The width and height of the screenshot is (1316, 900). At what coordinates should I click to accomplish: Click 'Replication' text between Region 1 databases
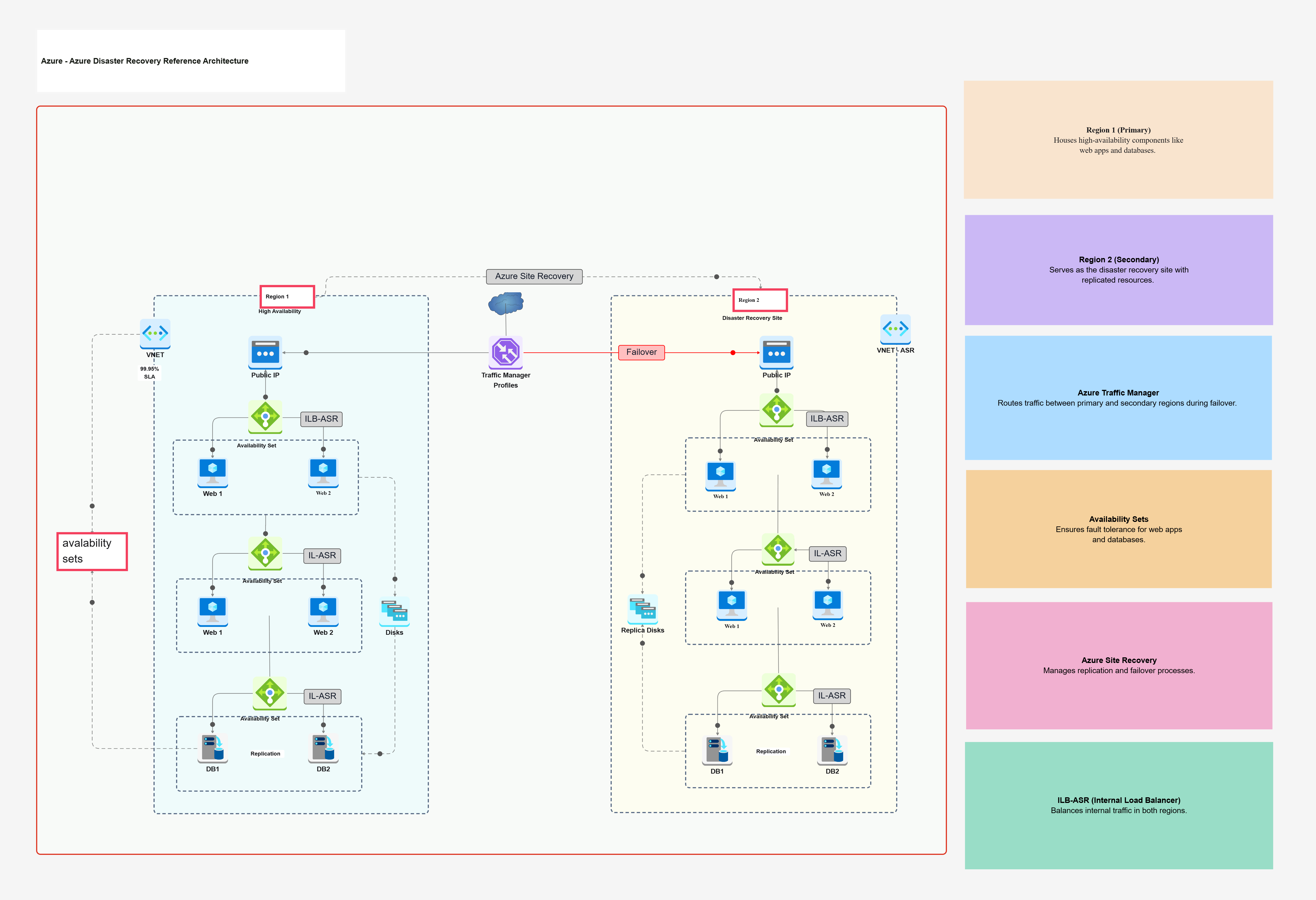coord(266,754)
